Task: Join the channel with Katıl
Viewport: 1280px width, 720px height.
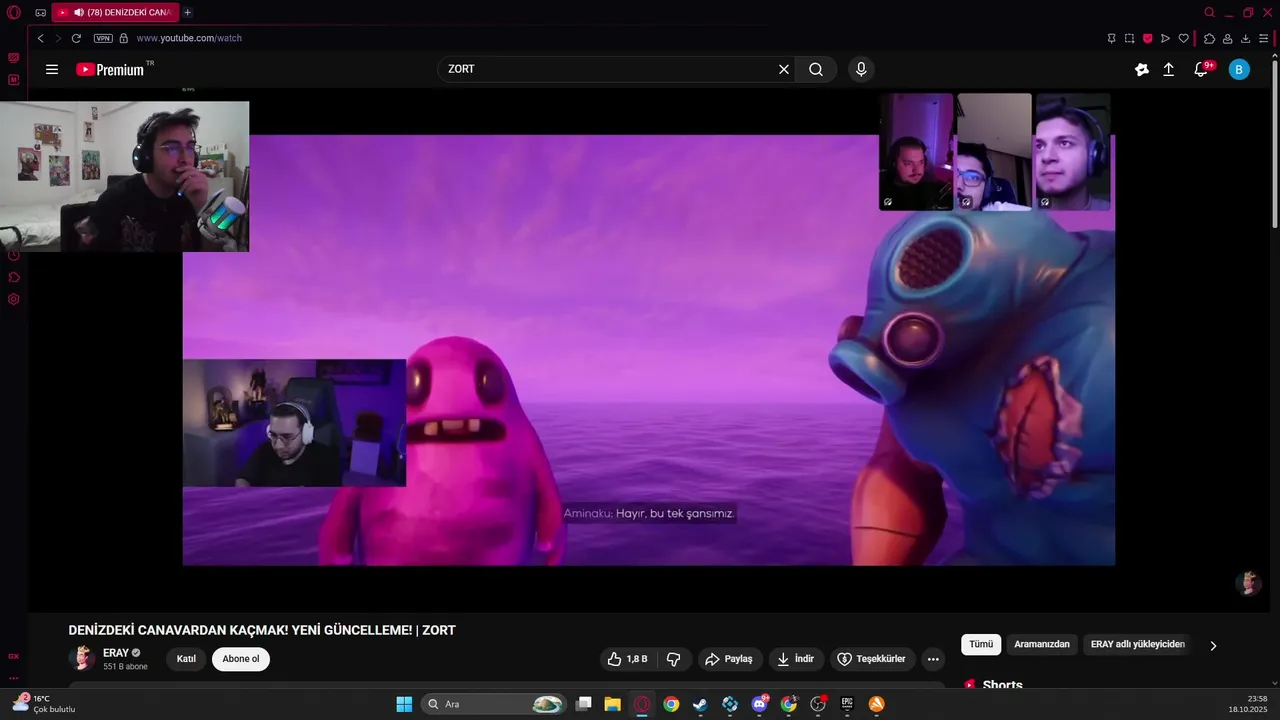Action: (x=186, y=659)
